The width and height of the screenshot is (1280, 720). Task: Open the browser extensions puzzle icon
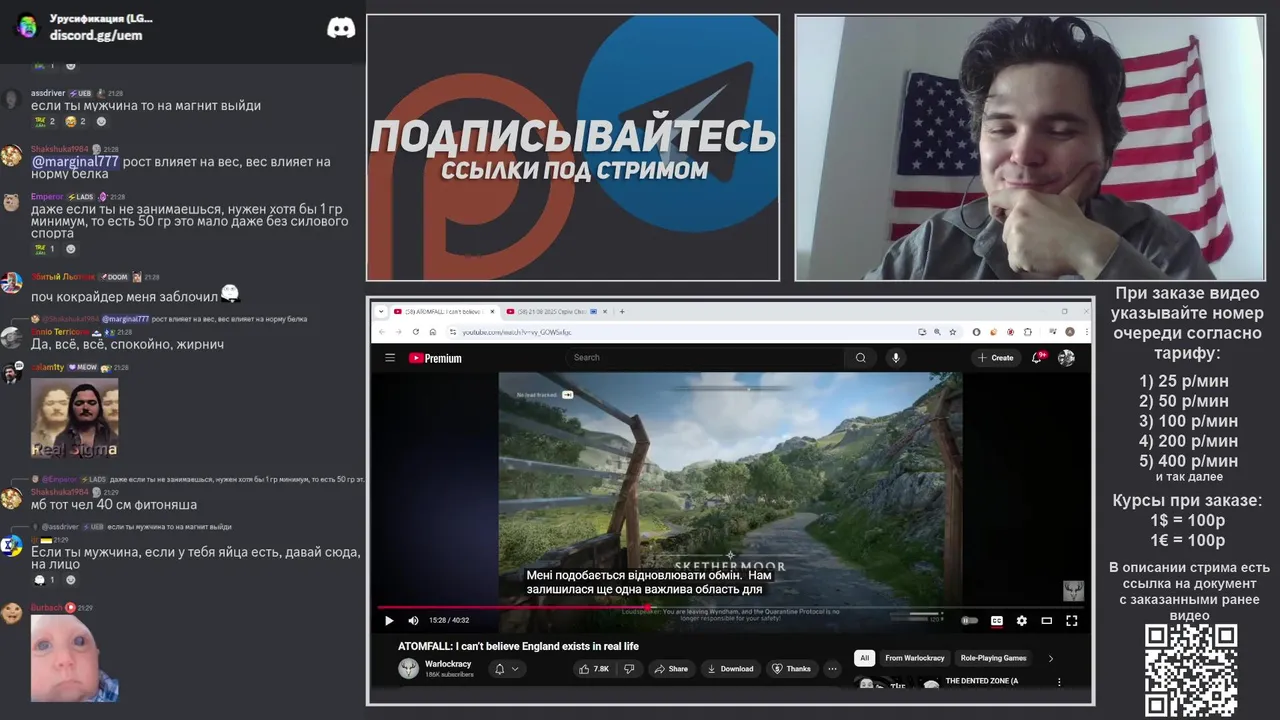(x=1027, y=332)
